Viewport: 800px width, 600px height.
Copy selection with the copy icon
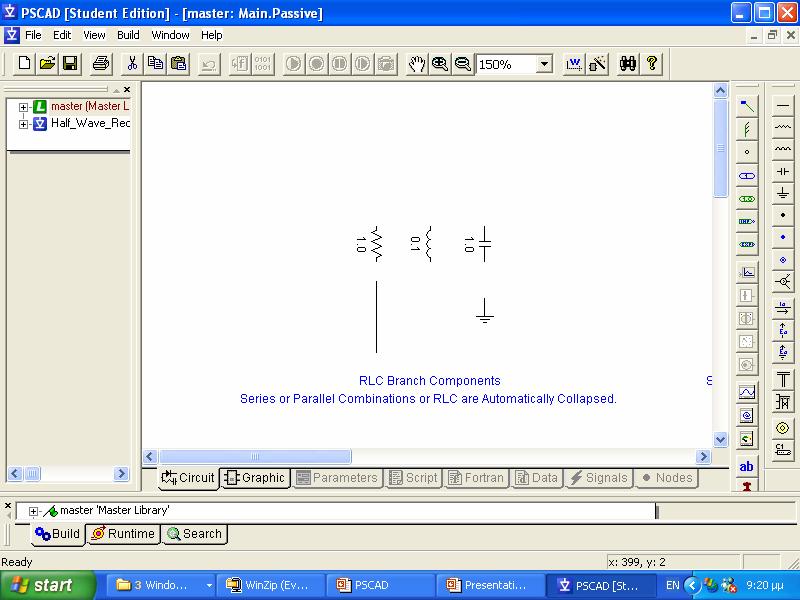(x=155, y=64)
